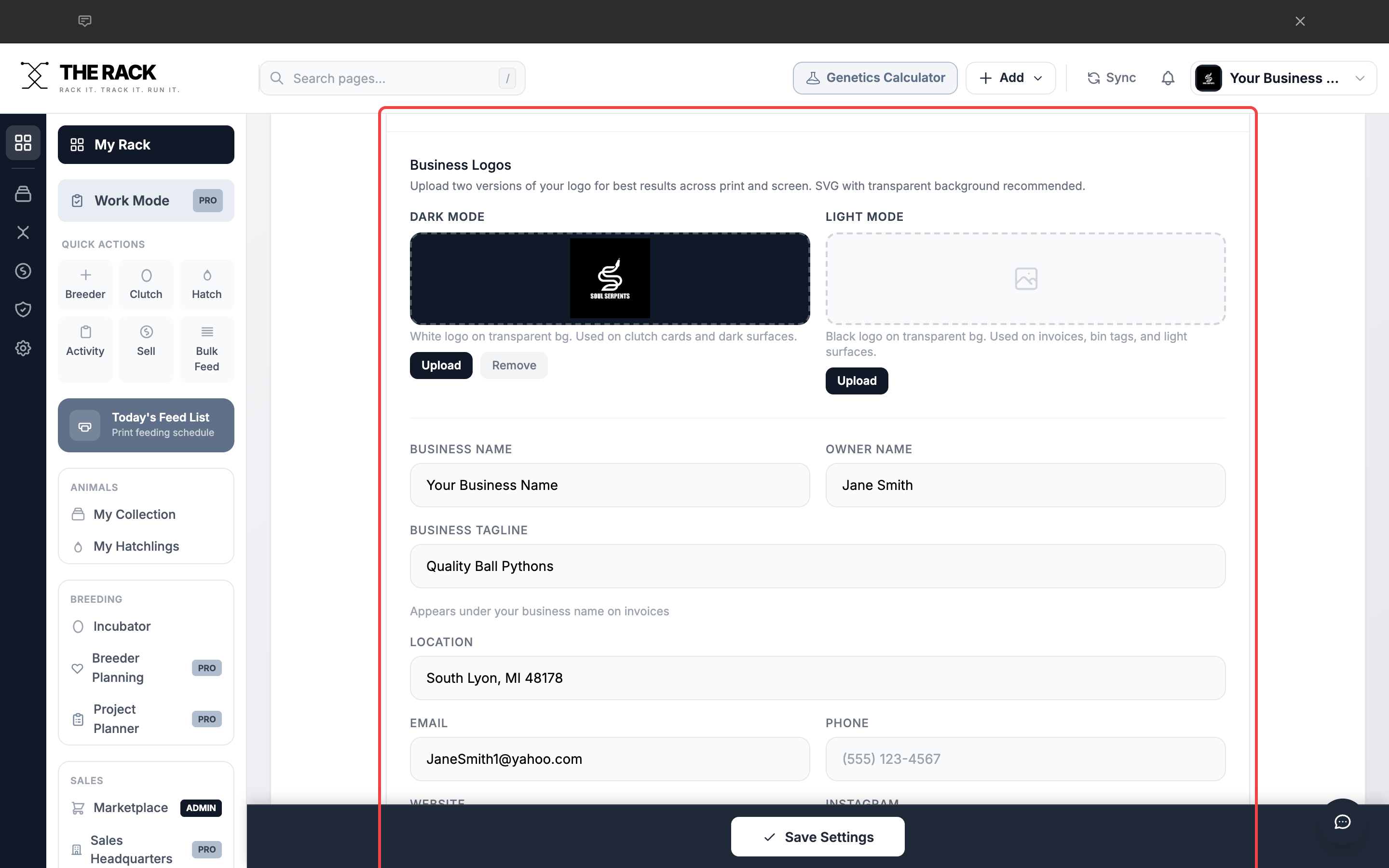Open Breeder Planning
Screen dimensions: 1389x868
[x=146, y=668]
